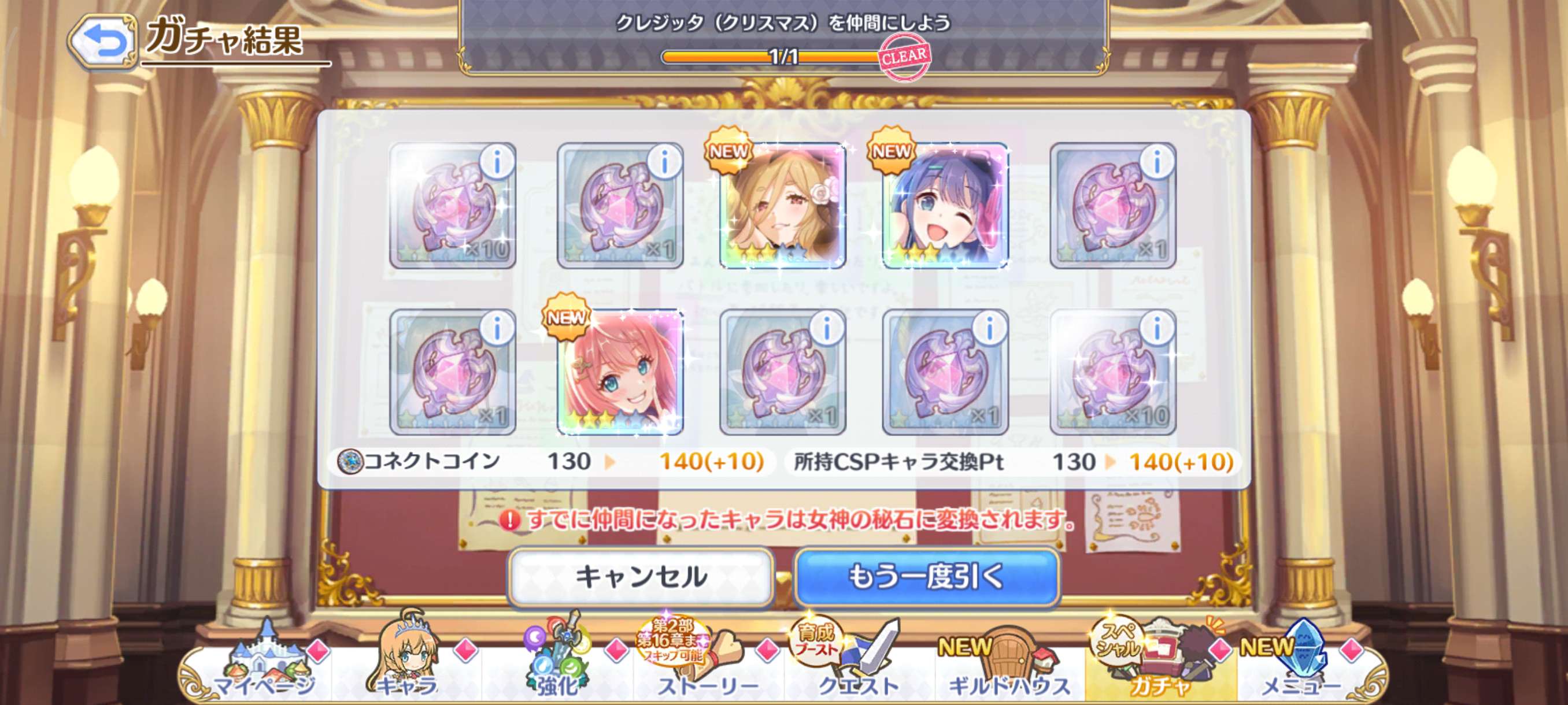Tap the mission progress bar showing 1/1
This screenshot has height=705, width=1568.
(x=782, y=57)
